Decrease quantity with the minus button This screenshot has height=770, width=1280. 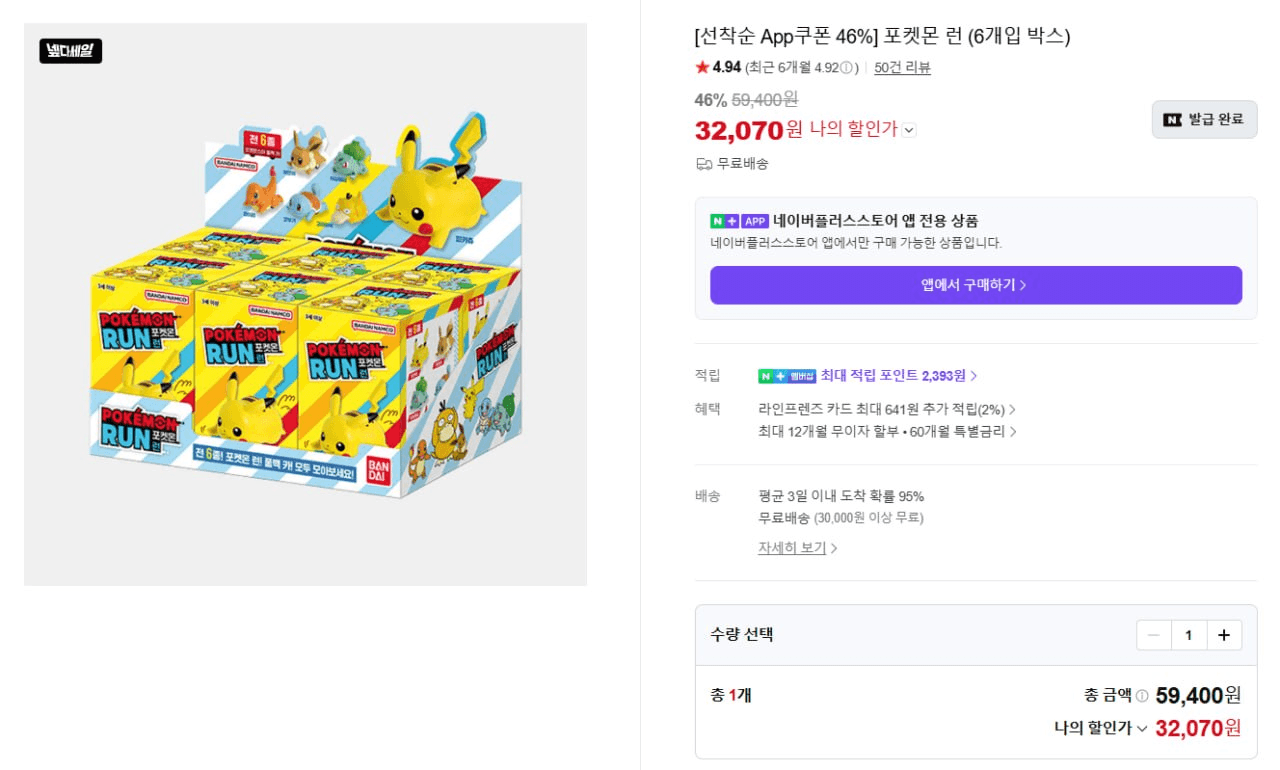(x=1154, y=635)
